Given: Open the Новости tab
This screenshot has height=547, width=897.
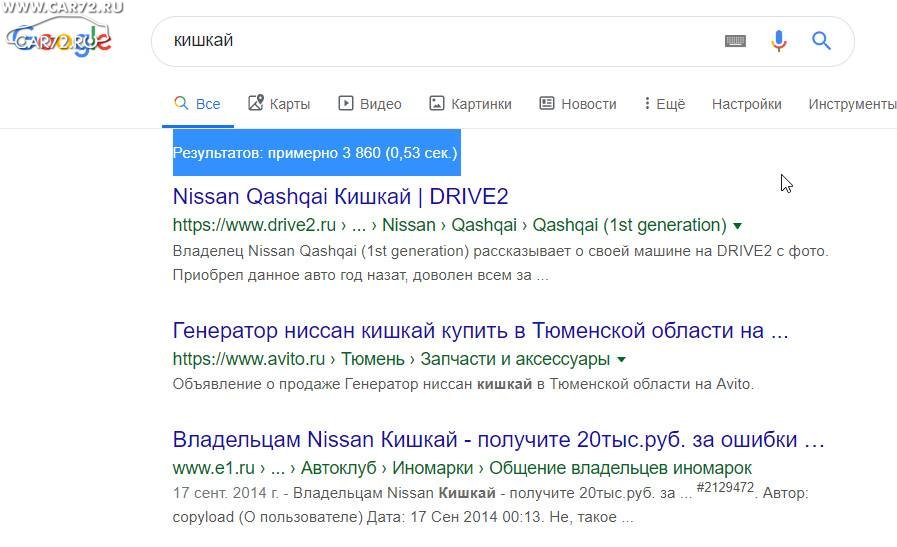Looking at the screenshot, I should 578,104.
